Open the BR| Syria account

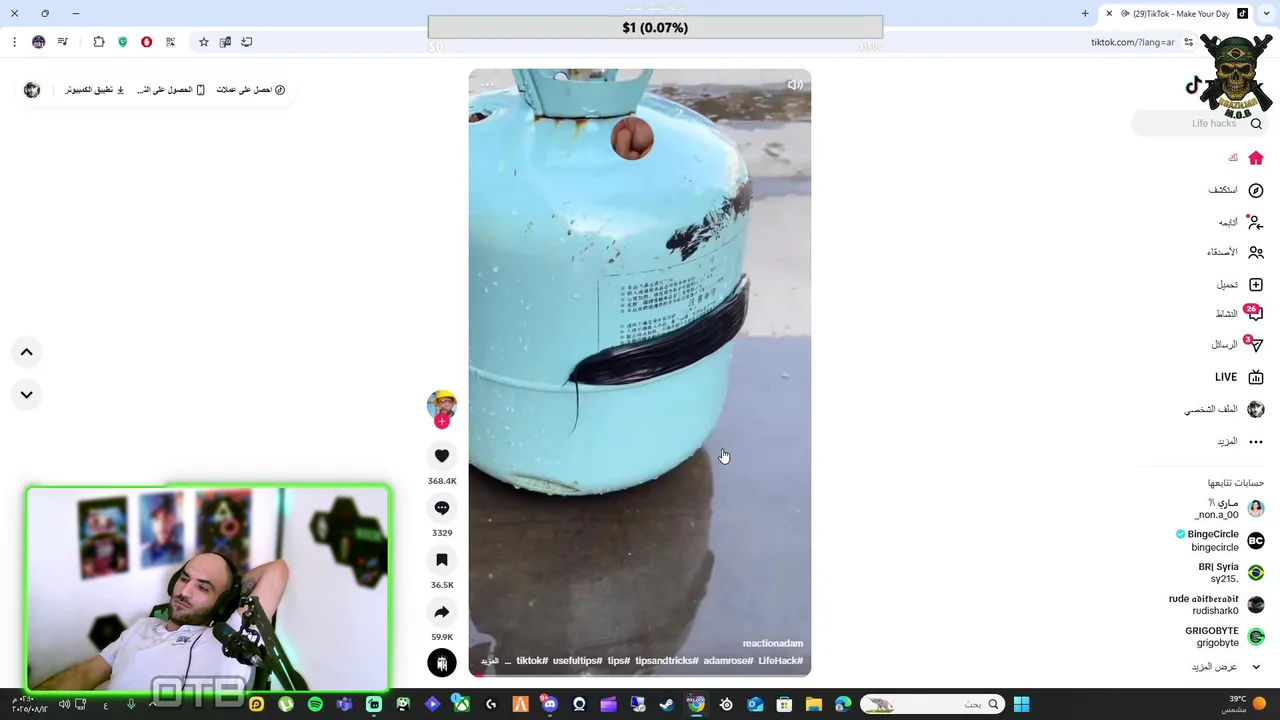(x=1231, y=572)
